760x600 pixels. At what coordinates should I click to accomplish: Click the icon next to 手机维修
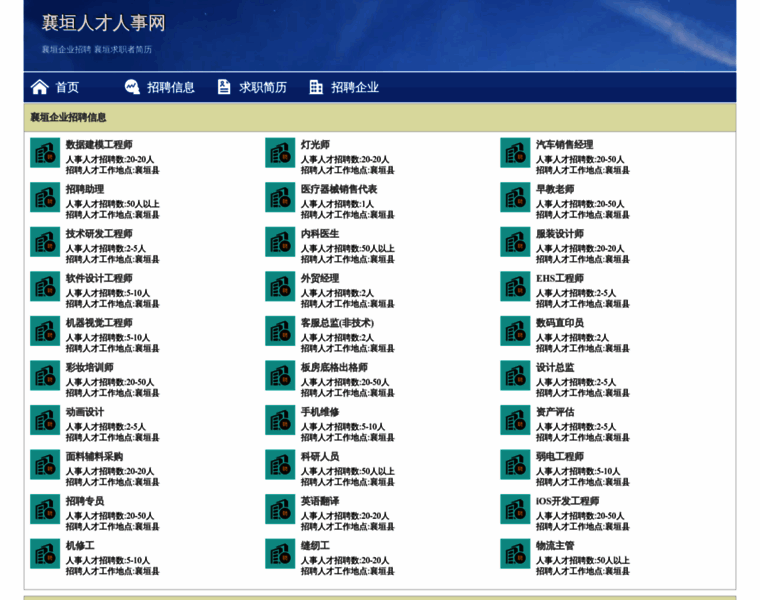[280, 420]
